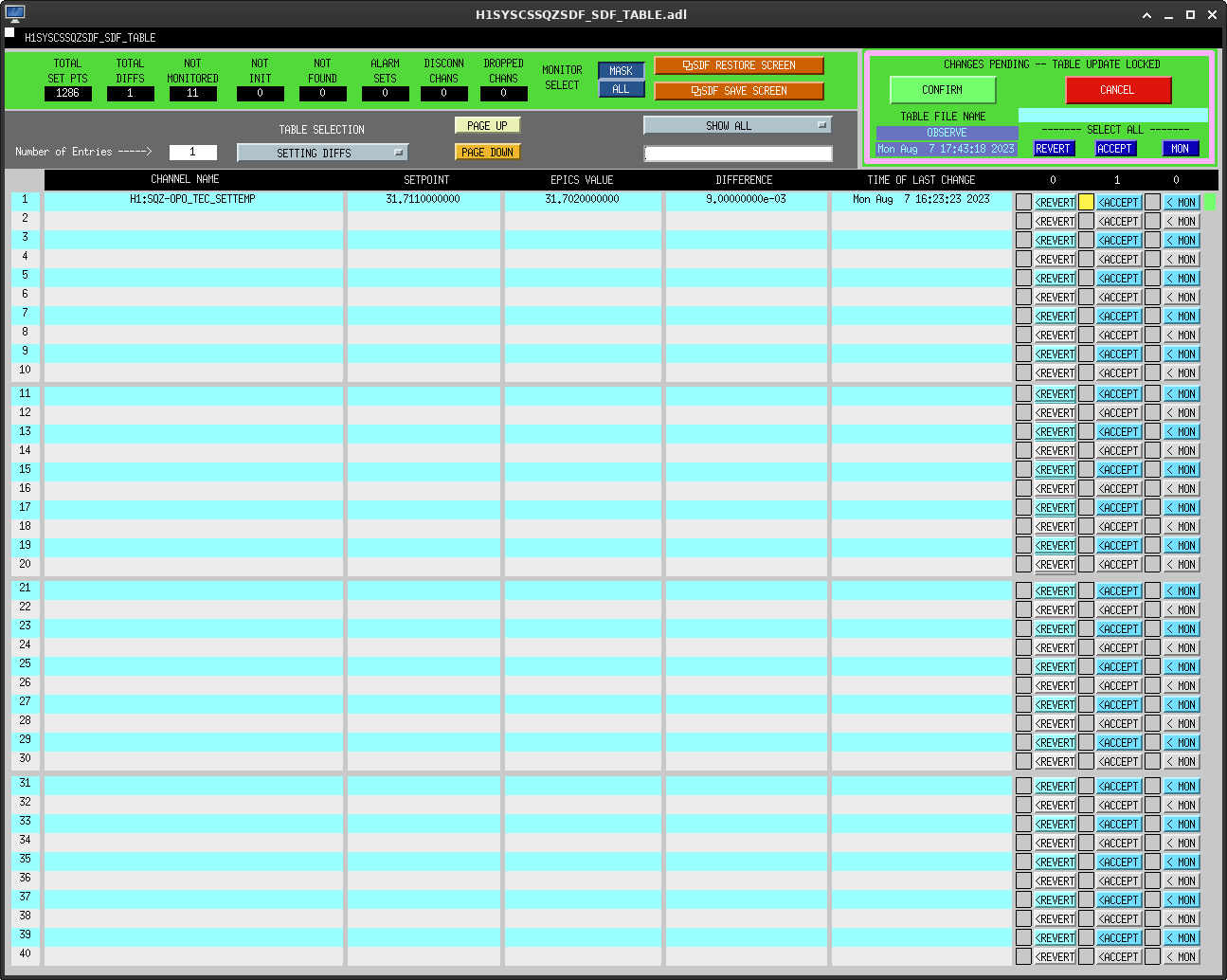The height and width of the screenshot is (980, 1227).
Task: Click the < MON arrow button in row 1
Action: click(1182, 203)
